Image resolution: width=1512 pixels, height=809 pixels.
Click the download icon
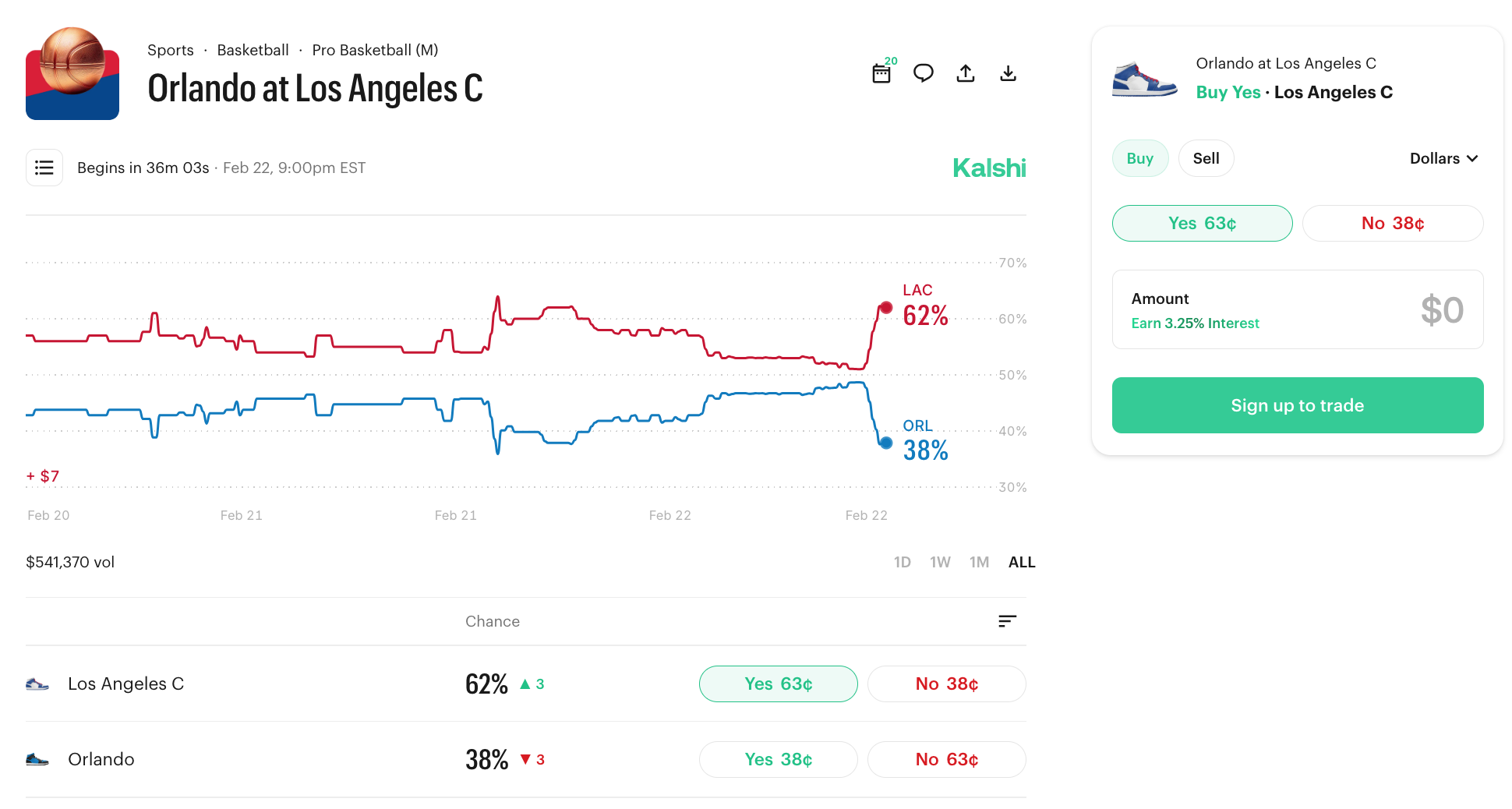pos(1008,73)
